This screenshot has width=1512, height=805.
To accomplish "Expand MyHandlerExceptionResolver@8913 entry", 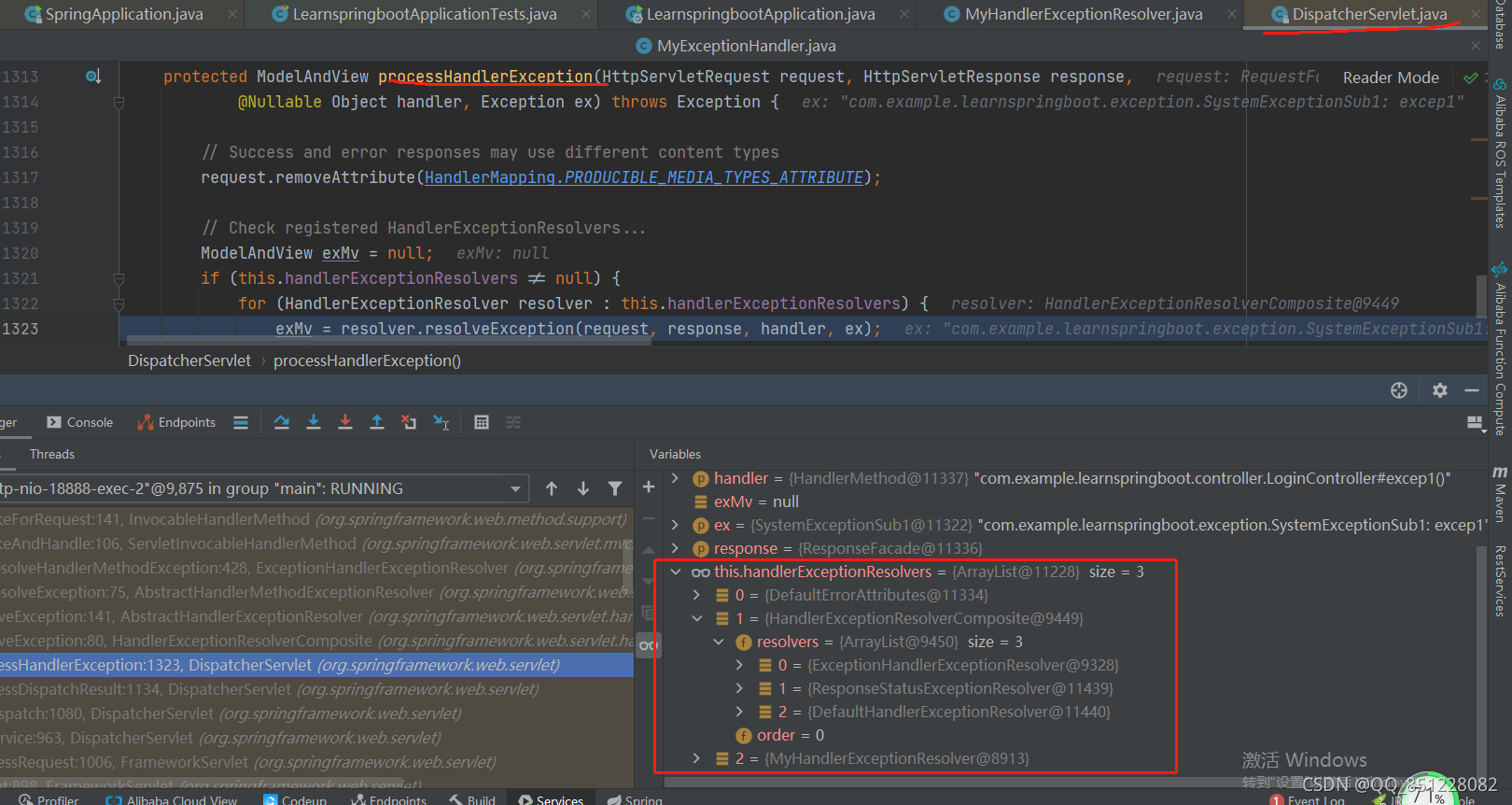I will 696,758.
